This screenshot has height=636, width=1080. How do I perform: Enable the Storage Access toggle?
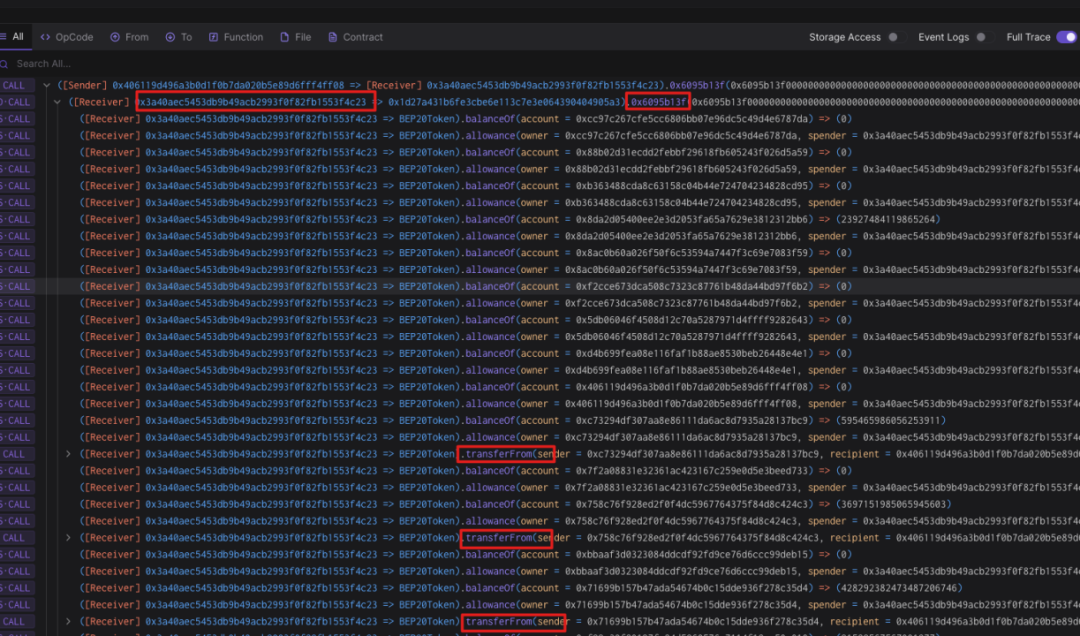pos(893,37)
